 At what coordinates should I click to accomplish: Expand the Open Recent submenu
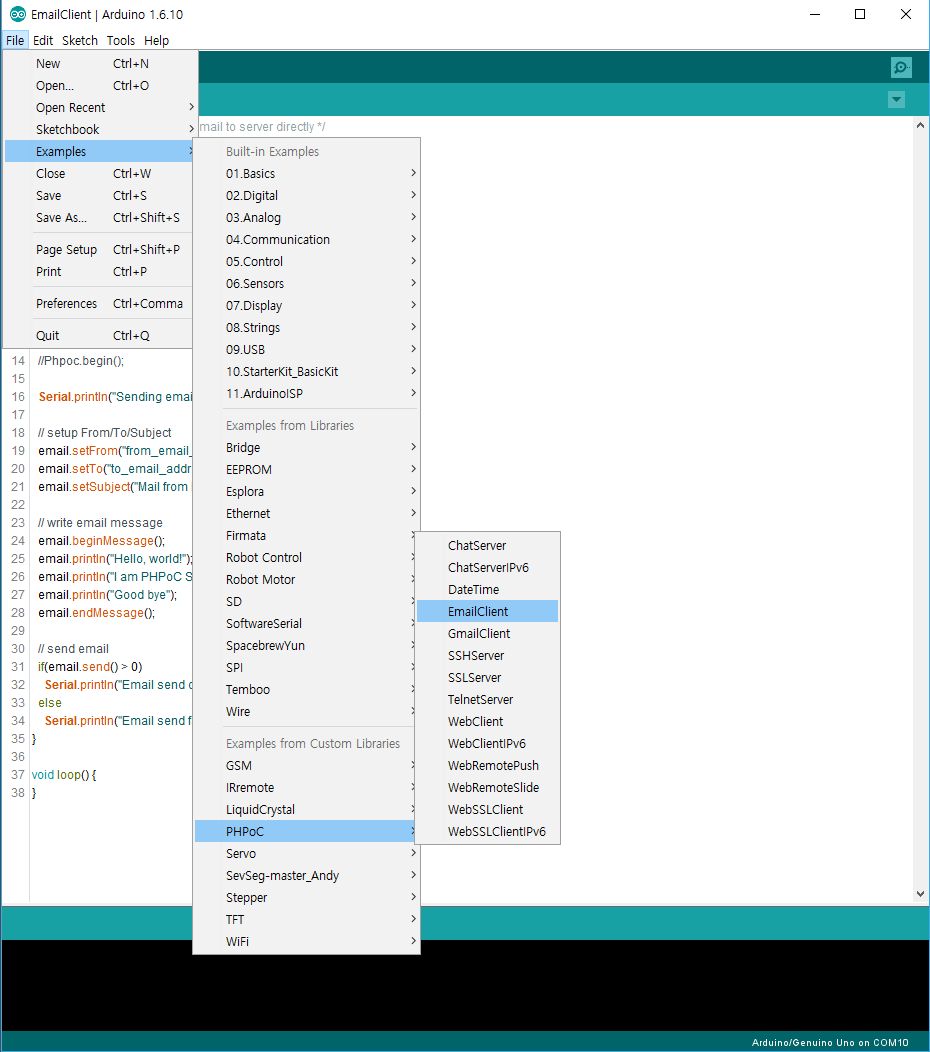(99, 107)
